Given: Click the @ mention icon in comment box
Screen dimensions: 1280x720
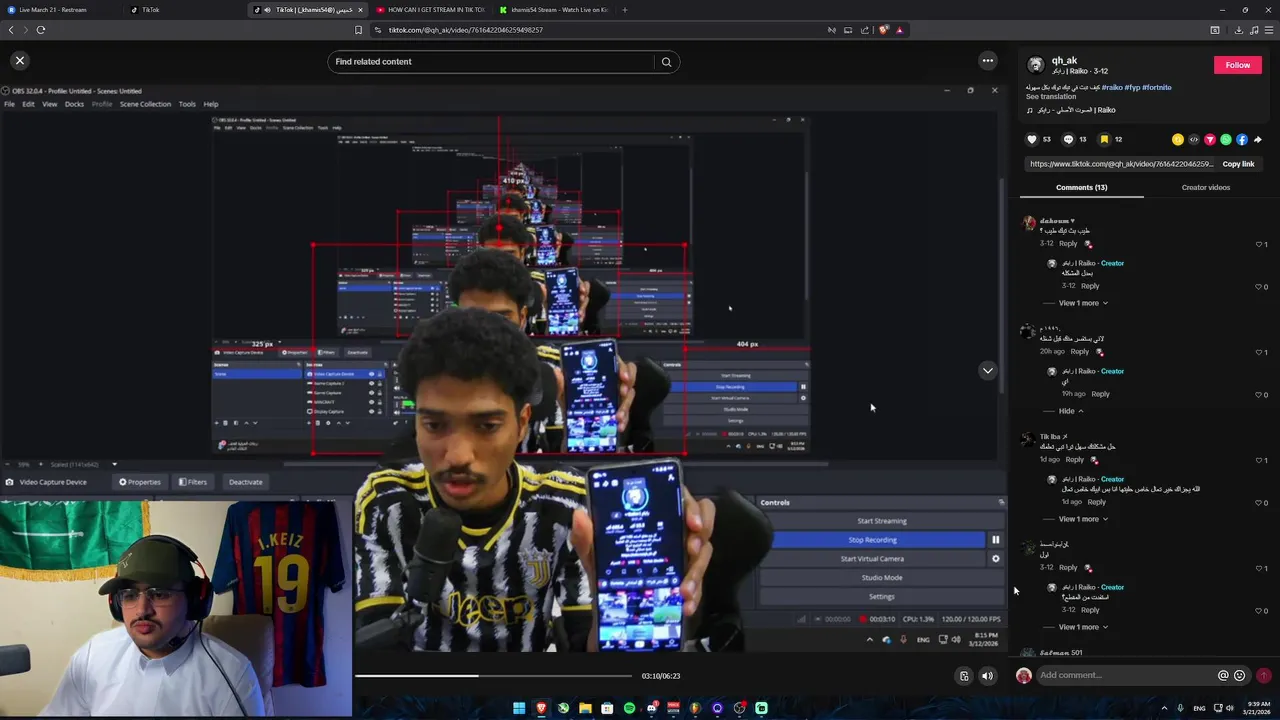Looking at the screenshot, I should point(1222,675).
